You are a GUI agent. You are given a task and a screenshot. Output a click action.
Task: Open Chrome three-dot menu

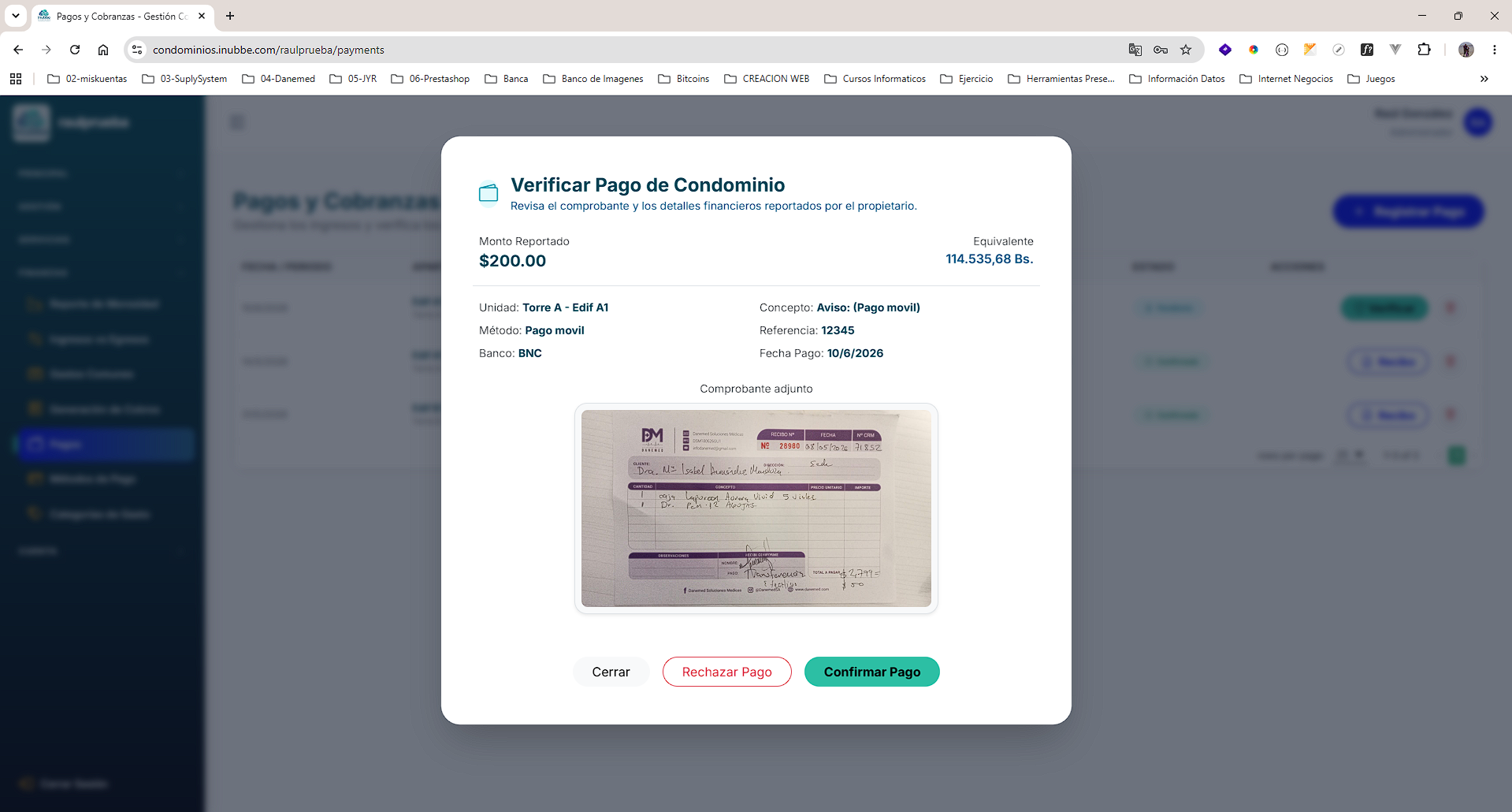[x=1495, y=50]
